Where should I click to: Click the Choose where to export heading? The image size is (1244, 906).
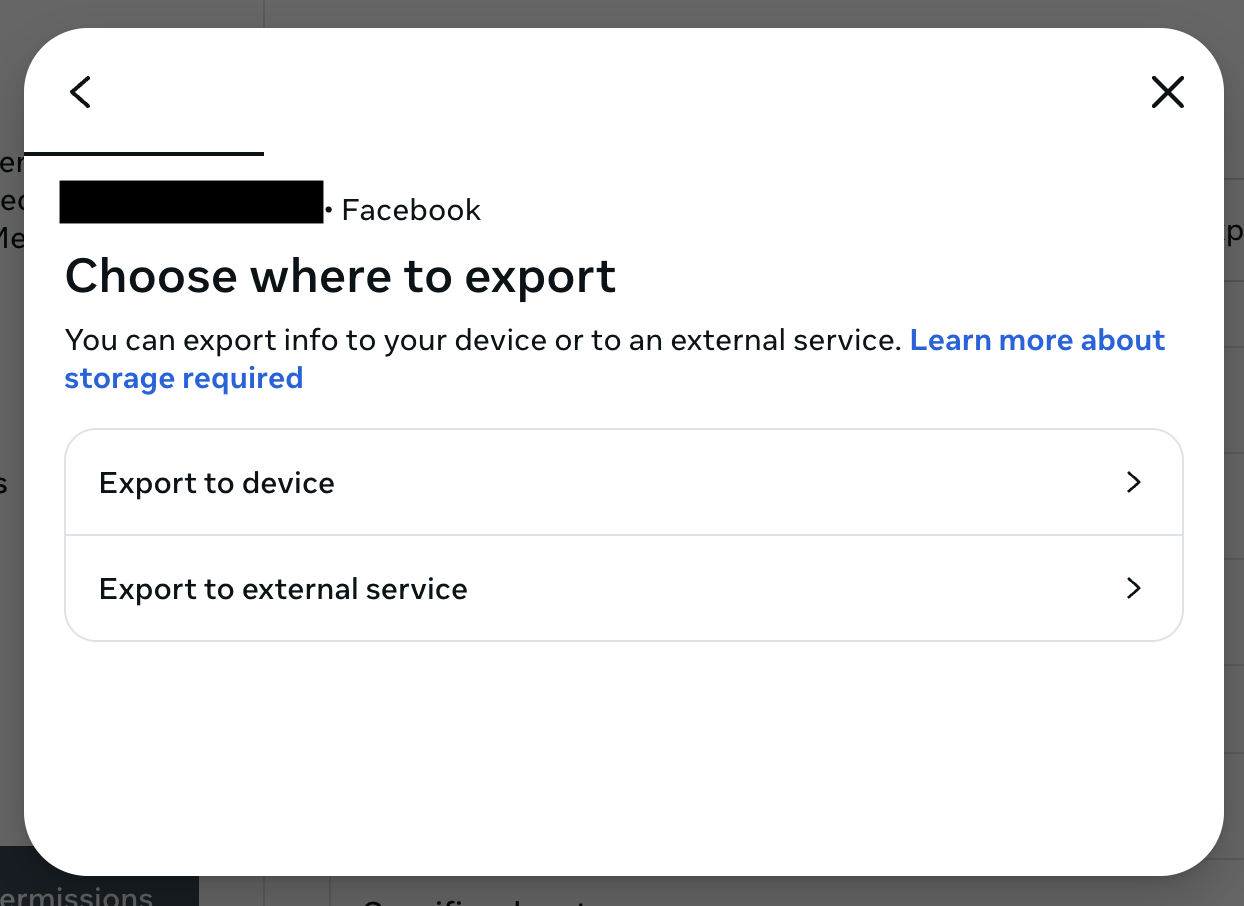click(x=340, y=276)
